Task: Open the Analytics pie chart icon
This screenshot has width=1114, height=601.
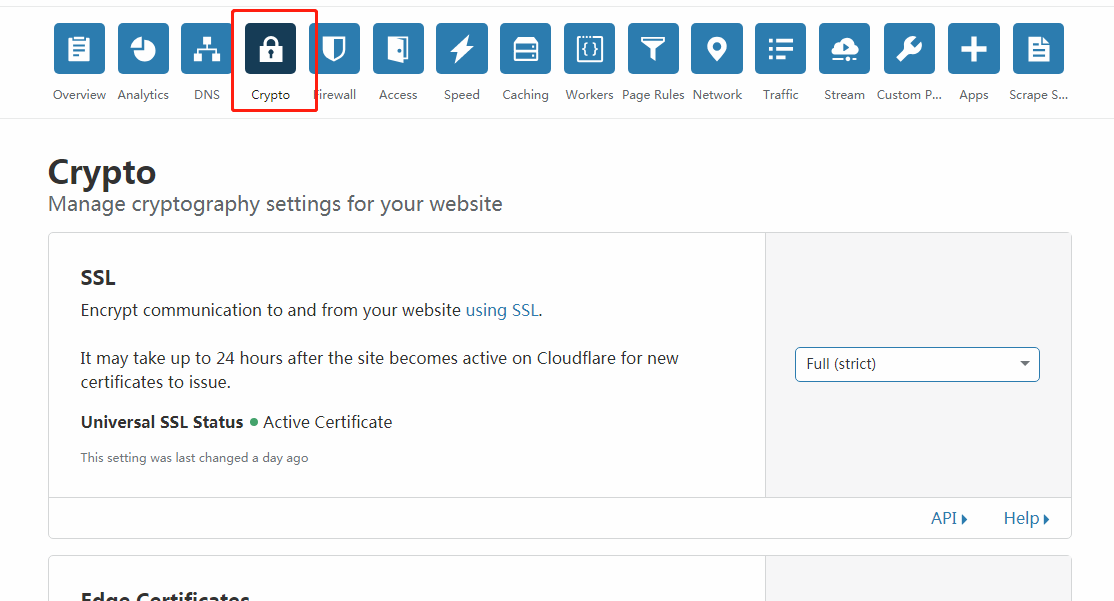Action: (x=143, y=49)
